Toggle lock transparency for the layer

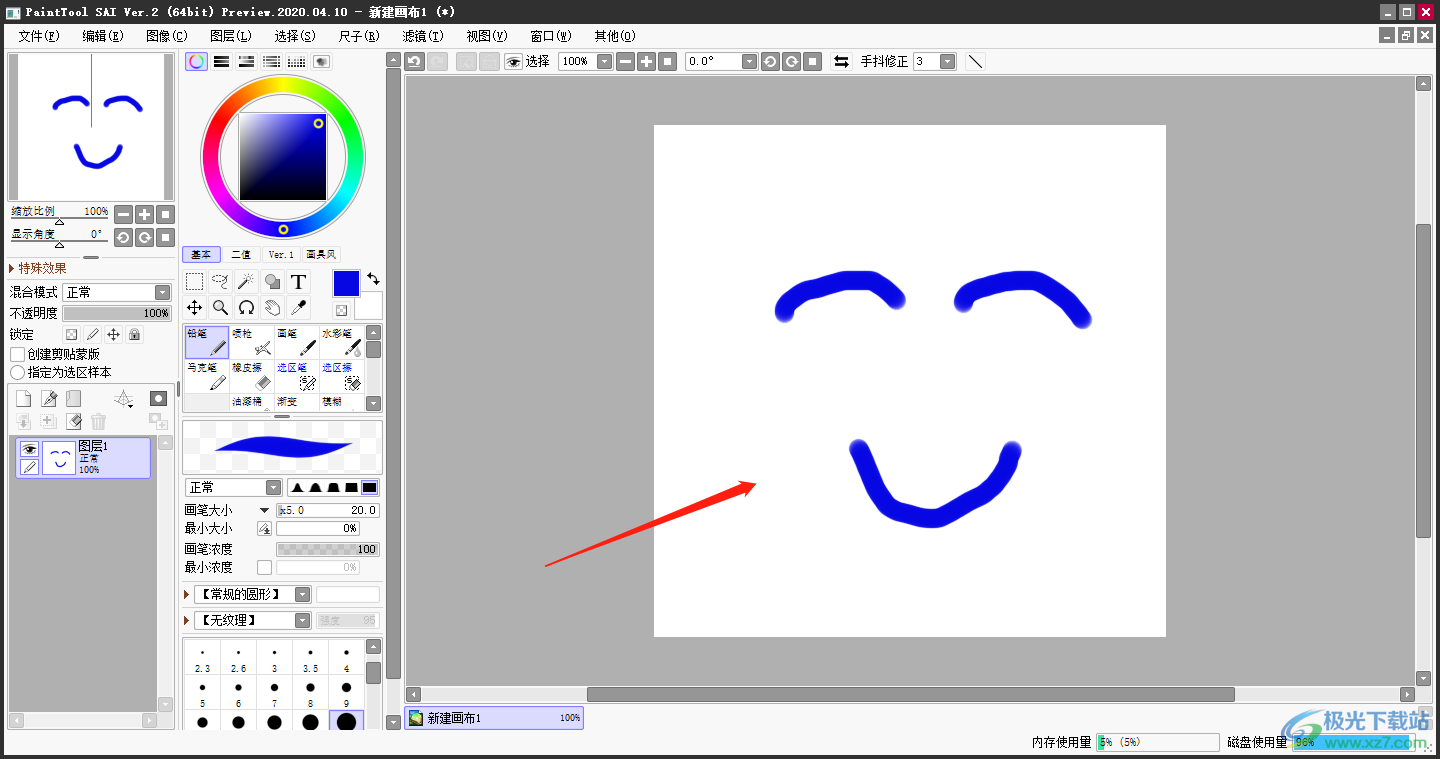click(x=71, y=335)
